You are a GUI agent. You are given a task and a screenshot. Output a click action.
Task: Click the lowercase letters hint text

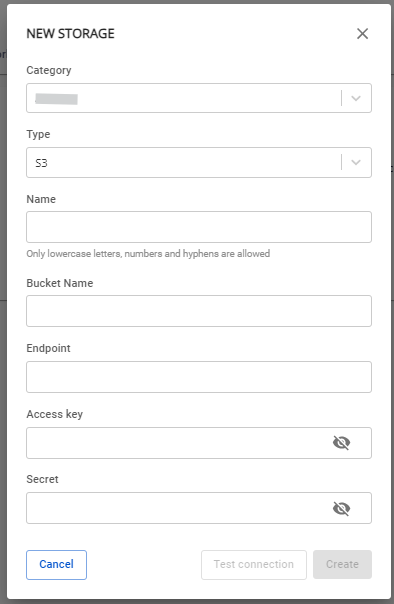(x=148, y=254)
